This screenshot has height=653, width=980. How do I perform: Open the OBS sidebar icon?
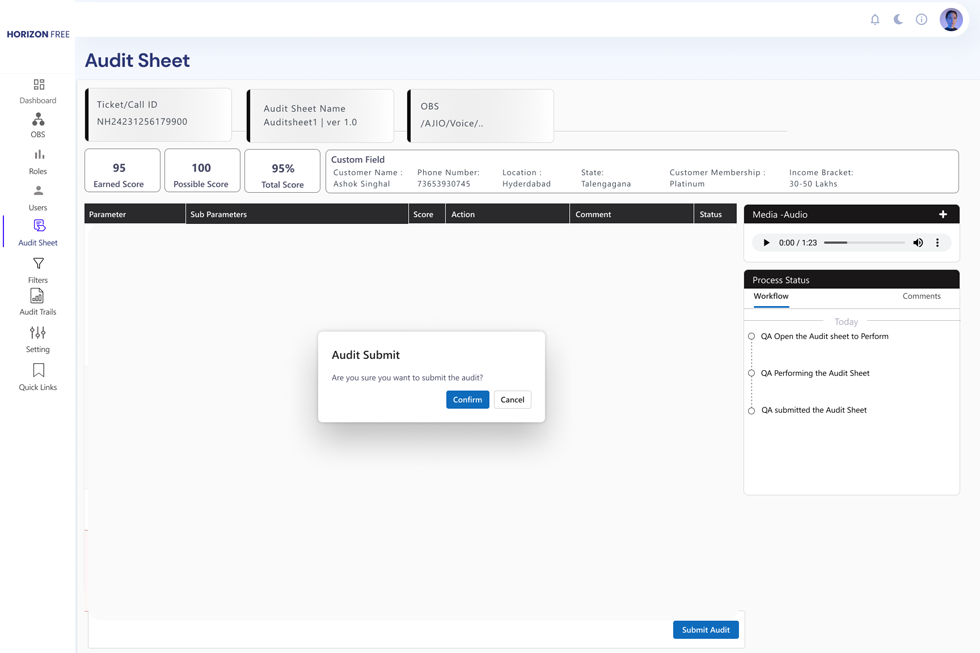(x=38, y=120)
